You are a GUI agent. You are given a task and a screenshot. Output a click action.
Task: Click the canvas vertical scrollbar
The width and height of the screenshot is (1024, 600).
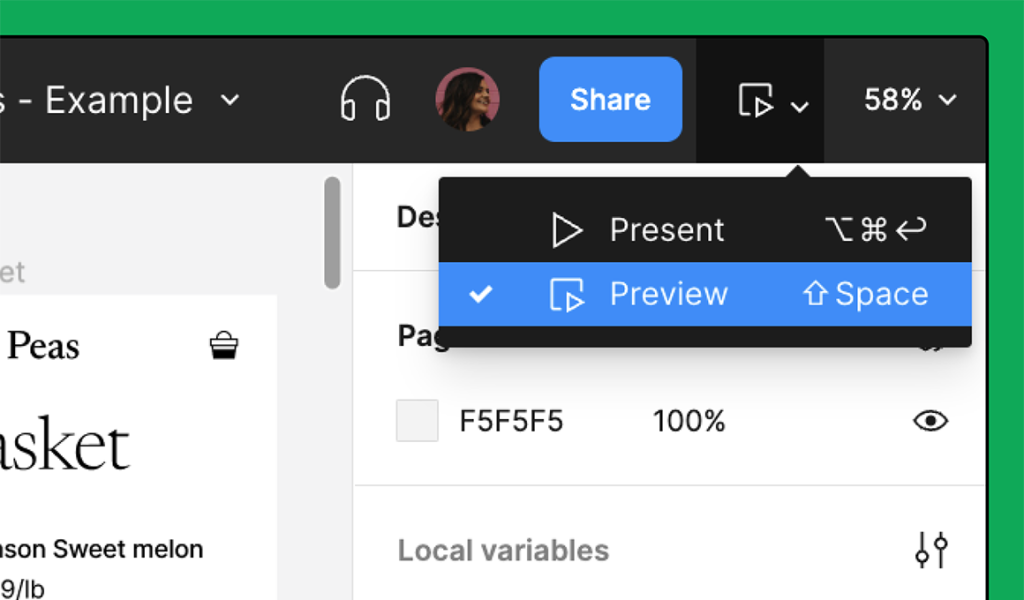[x=332, y=232]
